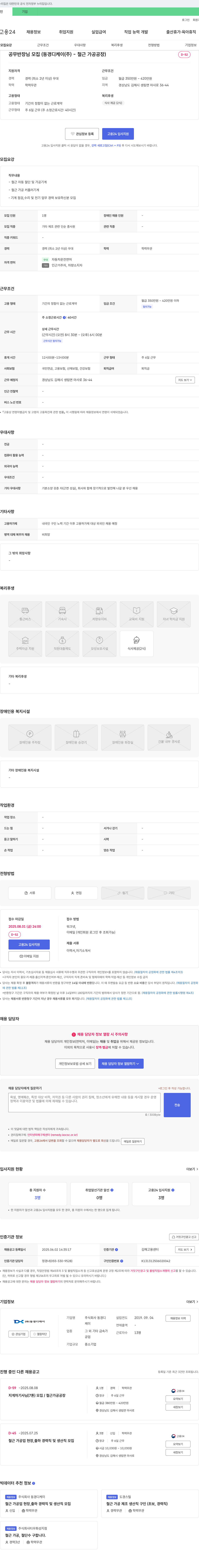The width and height of the screenshot is (199, 1568).
Task: Click the info icon beside 빅데이터 추천 정보
Action: [33, 1483]
